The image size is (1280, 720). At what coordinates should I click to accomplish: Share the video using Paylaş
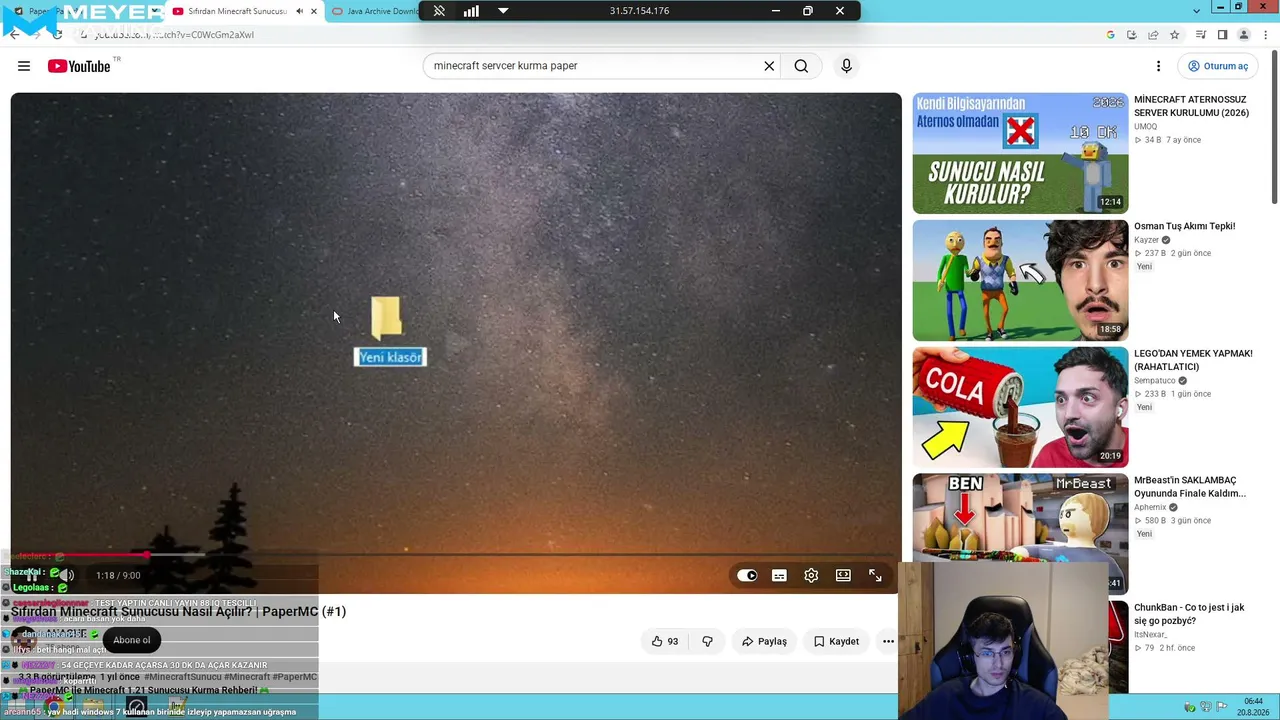point(764,641)
